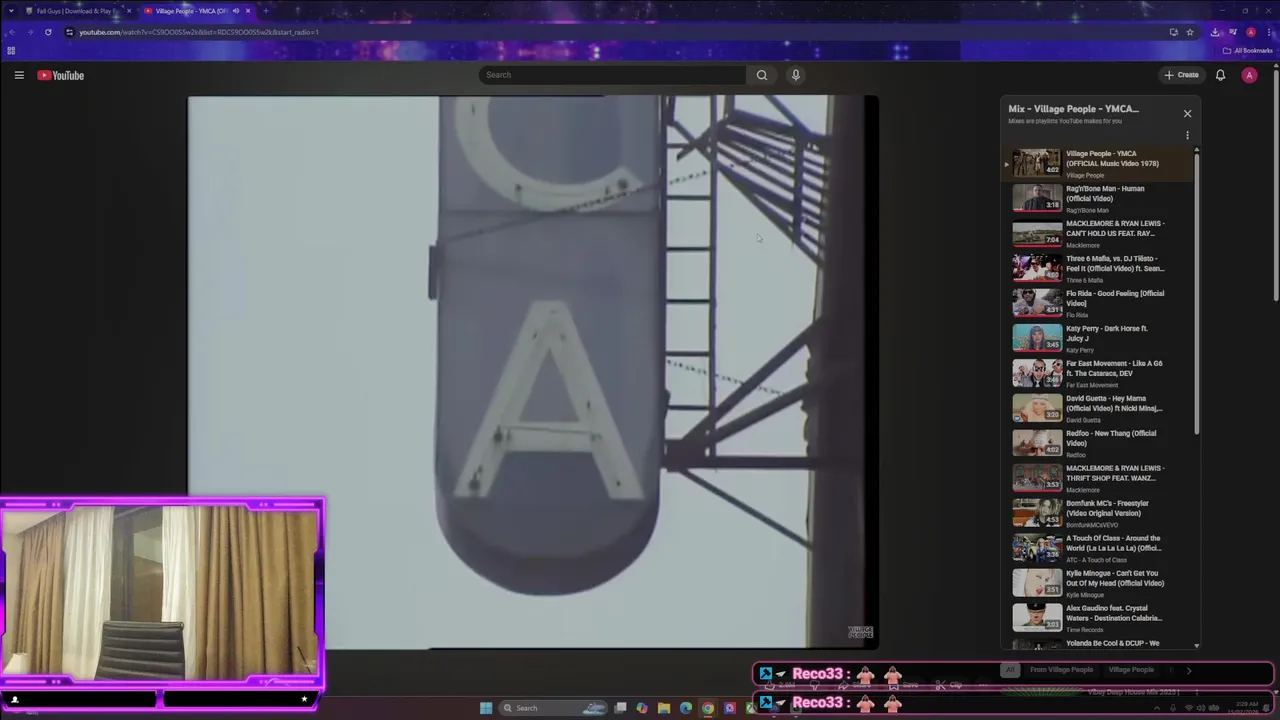Go back with the browser back arrow

pos(12,32)
